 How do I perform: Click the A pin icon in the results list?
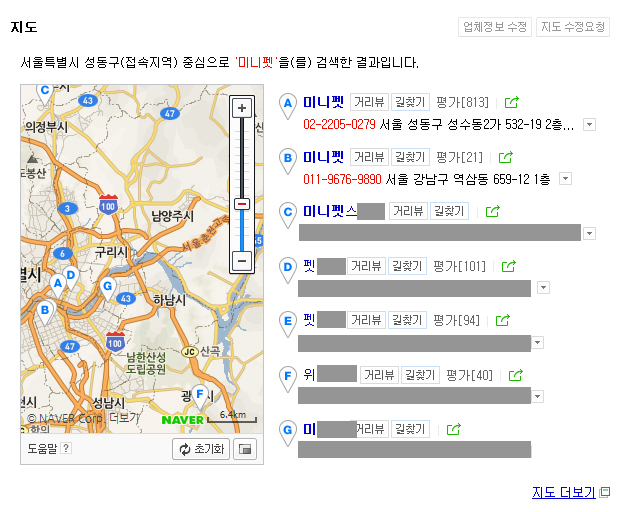288,106
